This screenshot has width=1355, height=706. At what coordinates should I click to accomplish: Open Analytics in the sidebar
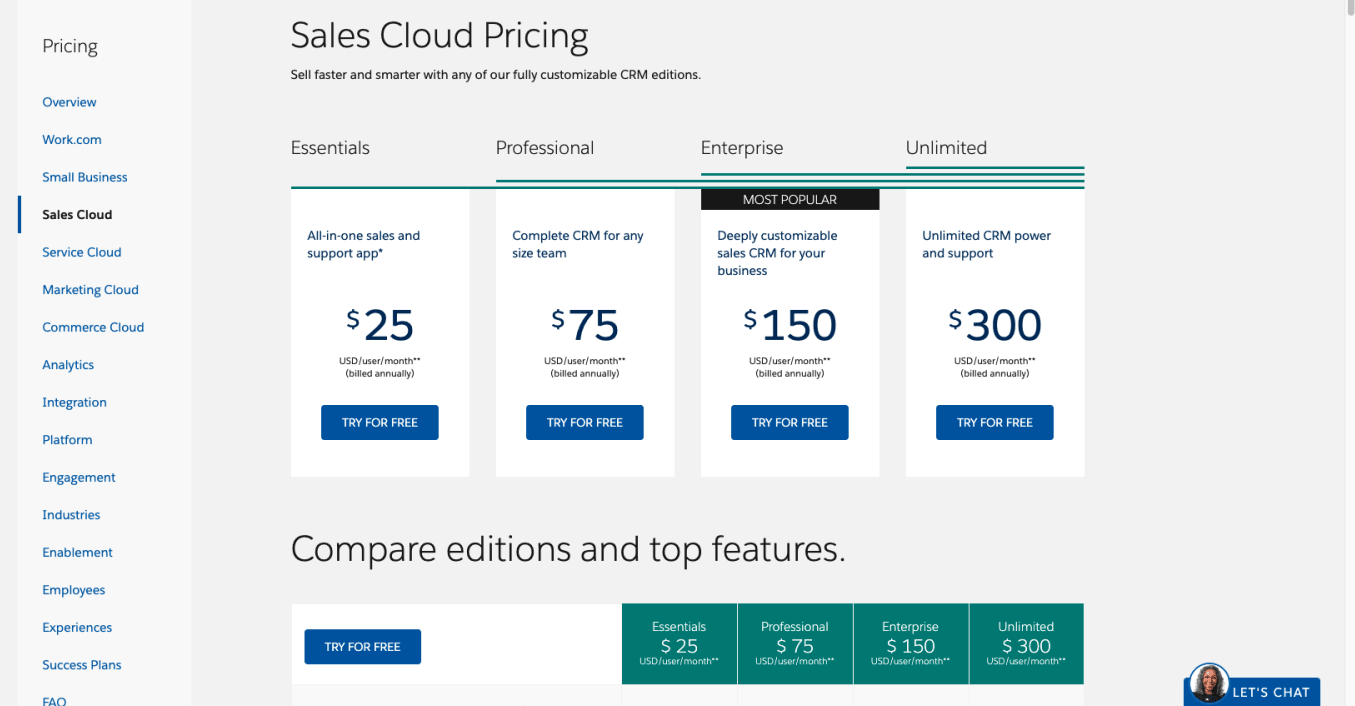point(68,365)
